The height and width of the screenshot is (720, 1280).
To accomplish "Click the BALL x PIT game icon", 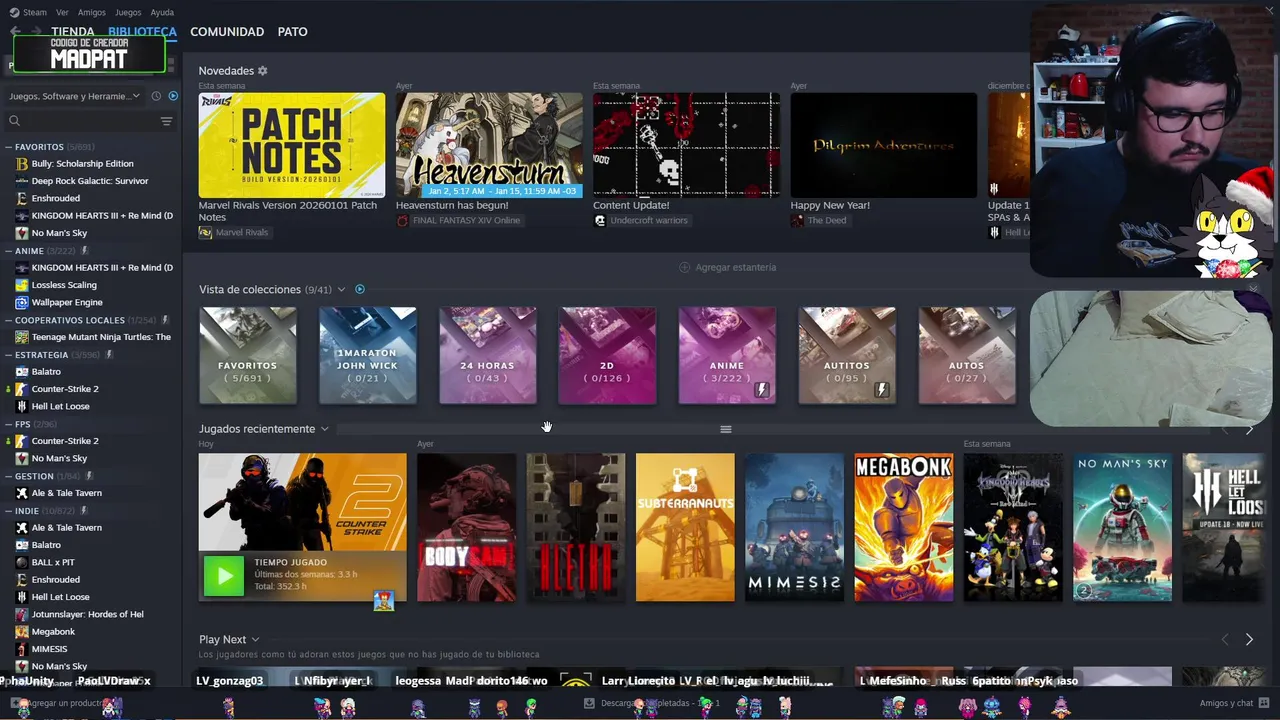I will click(x=22, y=562).
